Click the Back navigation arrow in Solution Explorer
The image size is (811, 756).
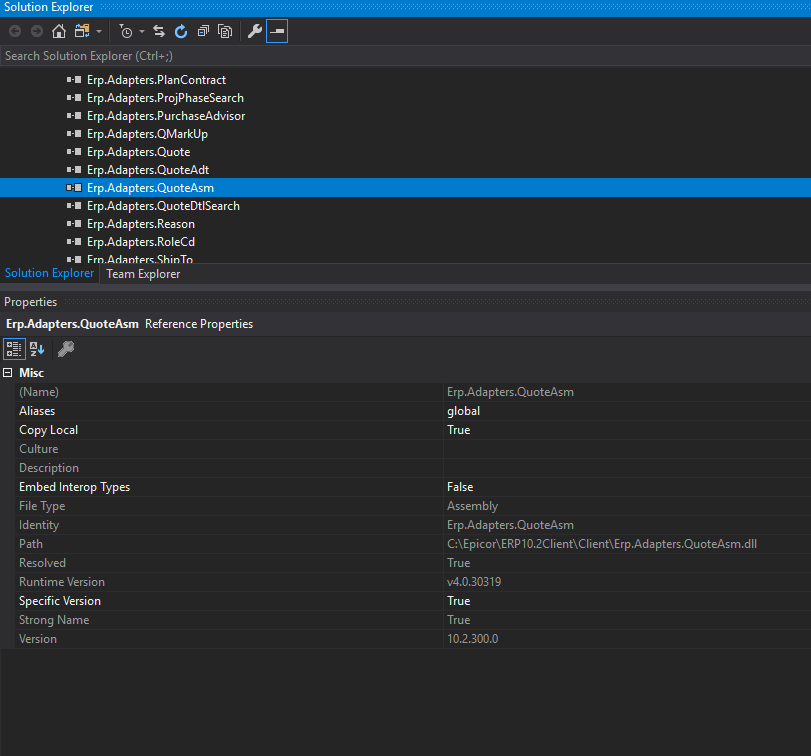[x=15, y=32]
